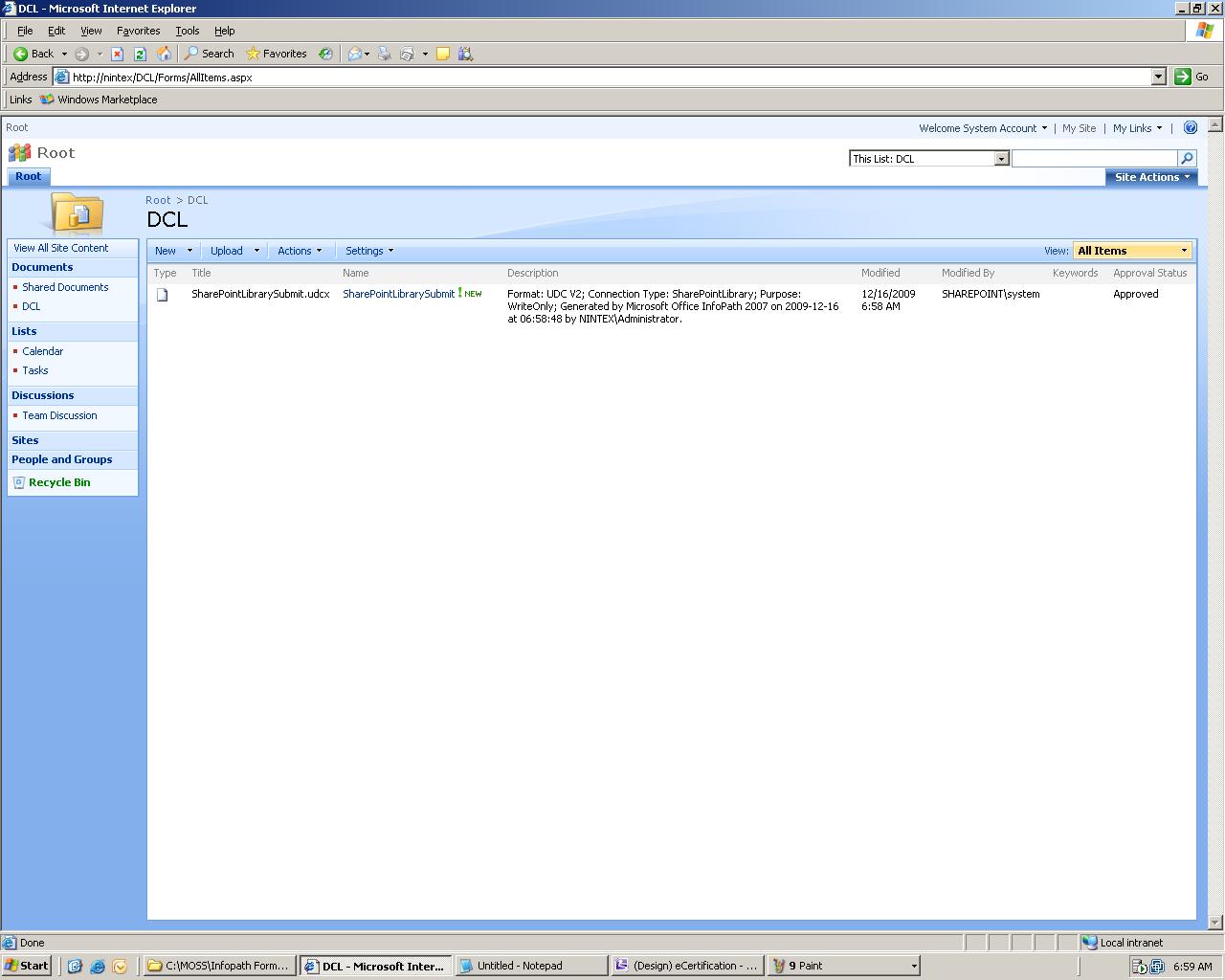
Task: Open Shared Documents library link
Action: coord(65,287)
